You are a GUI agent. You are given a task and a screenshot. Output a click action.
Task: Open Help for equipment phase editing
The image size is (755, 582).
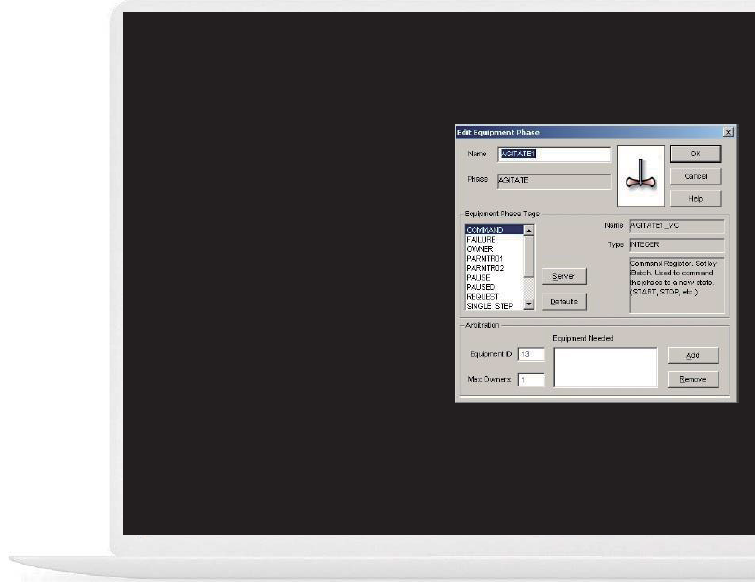tap(696, 198)
